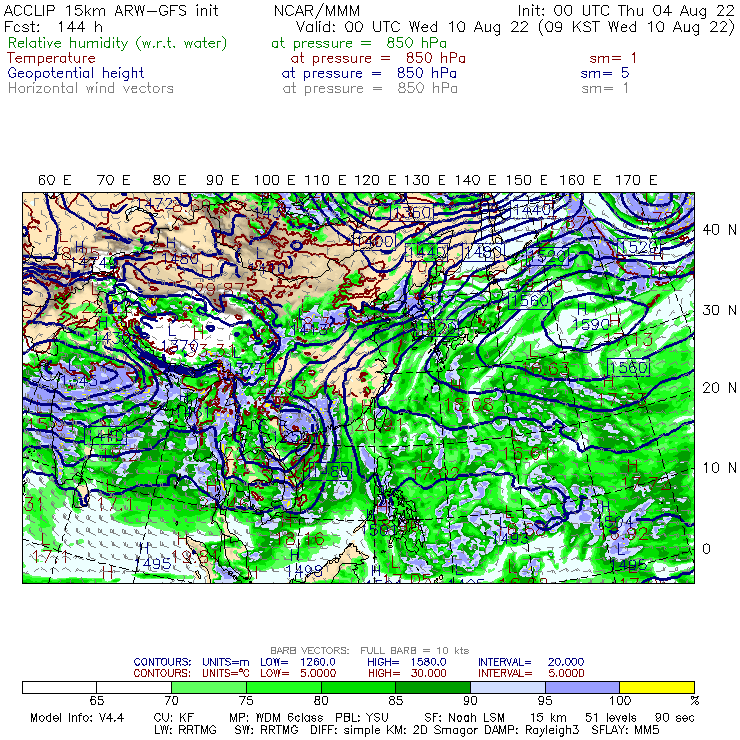
Task: Click the 'SF: Noah LSM' surface text
Action: (x=464, y=718)
